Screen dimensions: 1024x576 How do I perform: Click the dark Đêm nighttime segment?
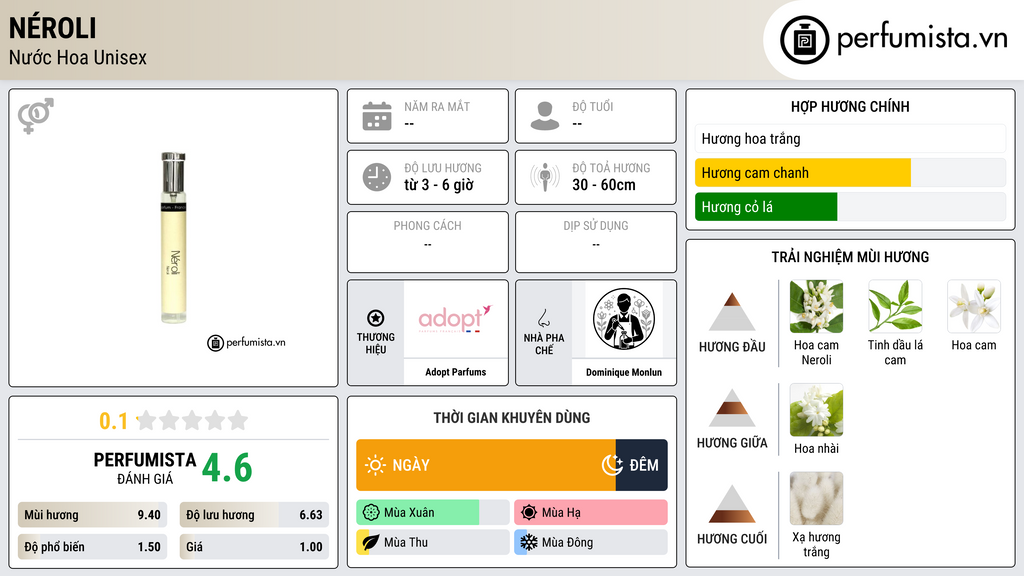click(641, 465)
